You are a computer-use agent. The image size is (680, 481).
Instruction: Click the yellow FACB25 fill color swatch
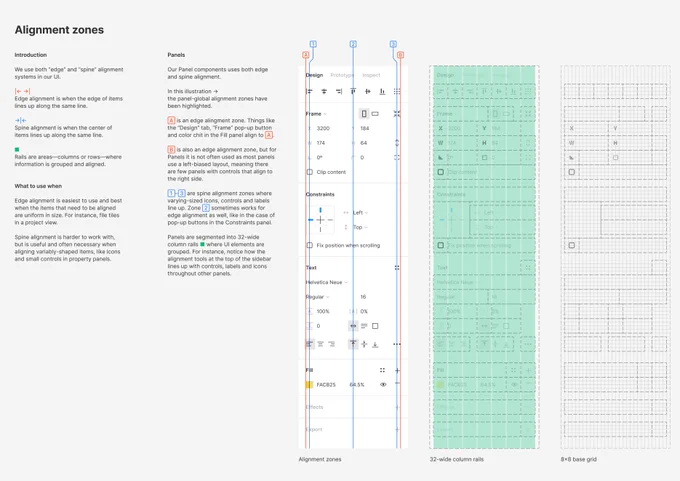click(x=309, y=385)
